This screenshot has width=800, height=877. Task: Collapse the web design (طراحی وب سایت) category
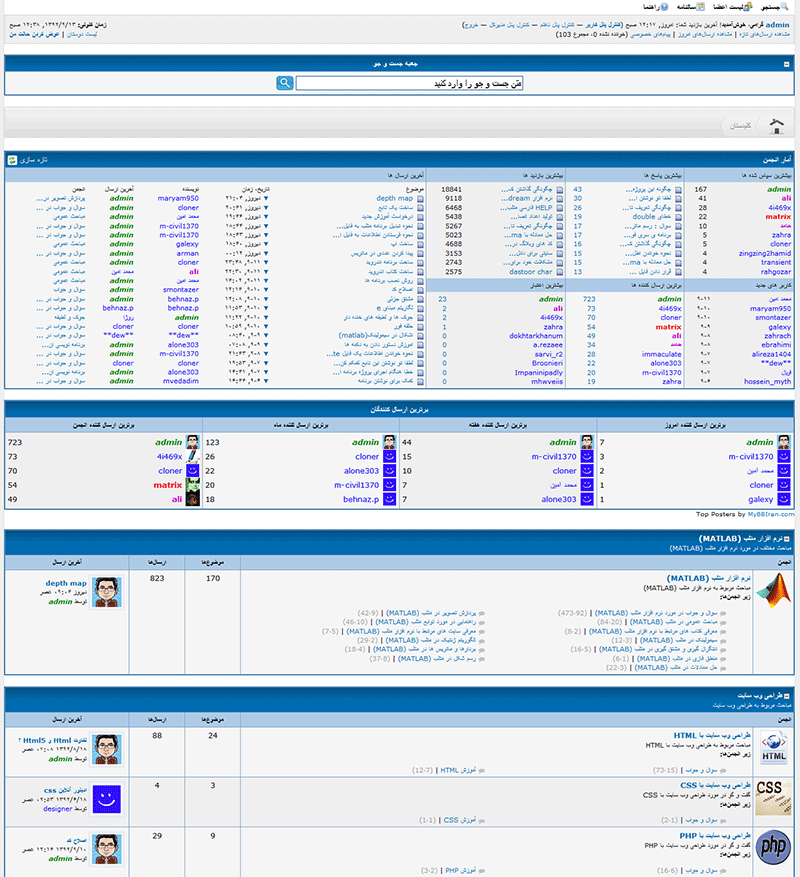tap(786, 696)
